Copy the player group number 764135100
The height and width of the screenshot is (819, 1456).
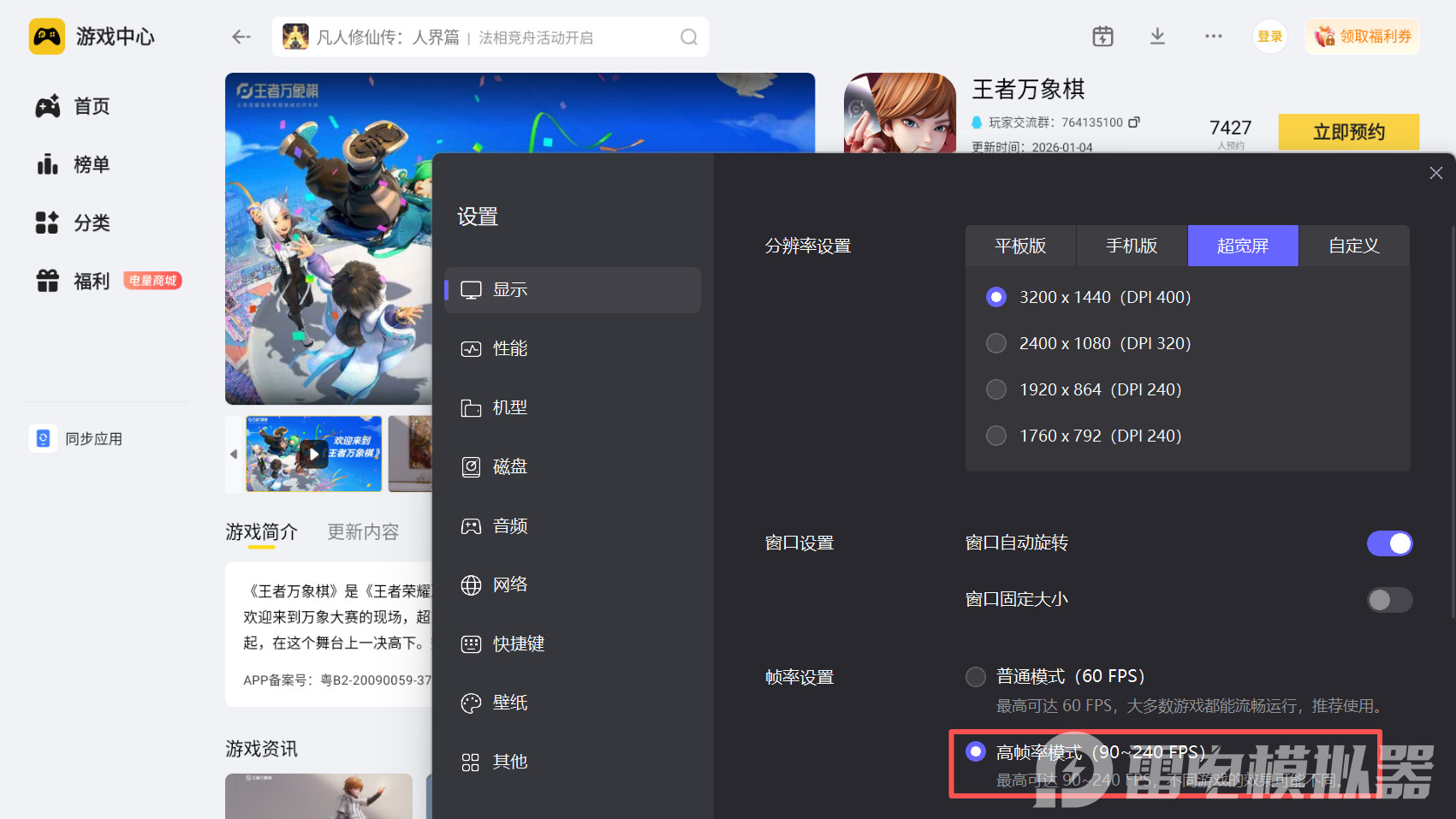1134,122
